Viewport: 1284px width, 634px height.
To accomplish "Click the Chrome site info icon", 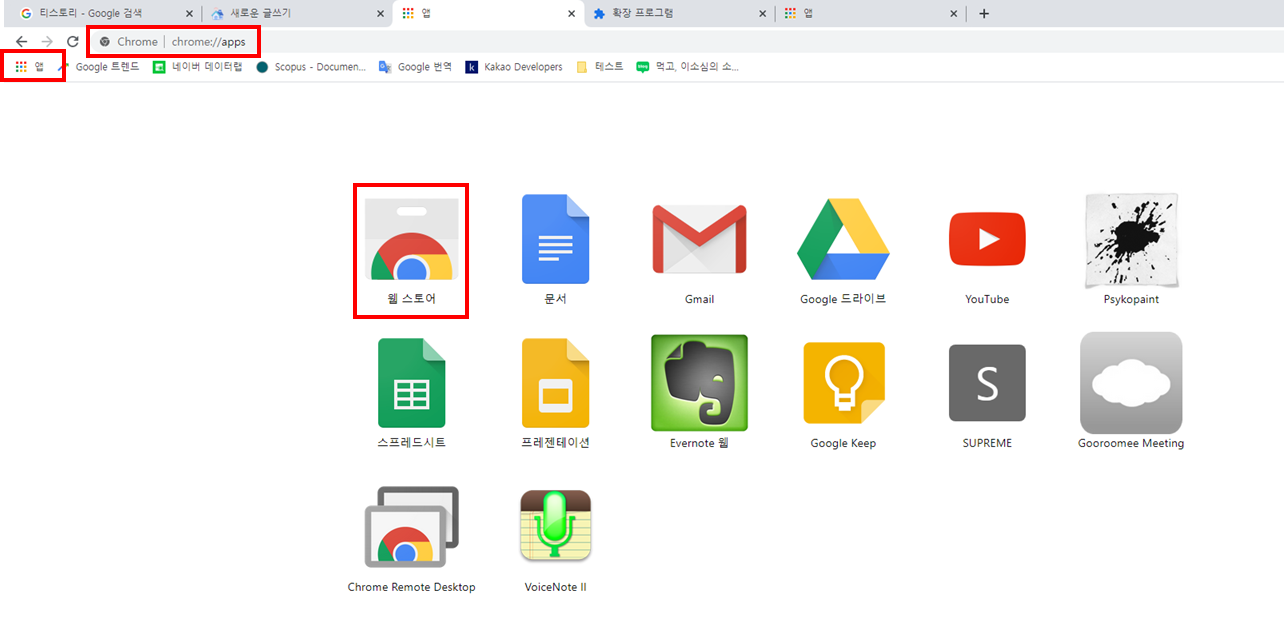I will click(x=105, y=42).
